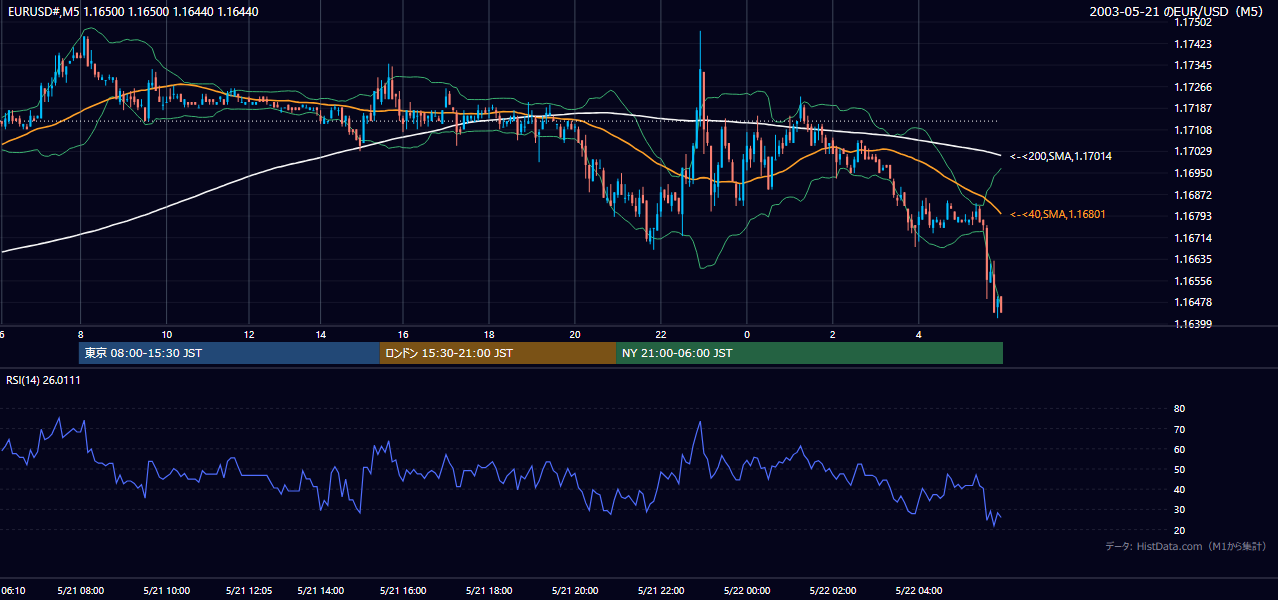Viewport: 1278px width, 600px height.
Task: Click RSI scale value 40
Action: (x=1179, y=489)
